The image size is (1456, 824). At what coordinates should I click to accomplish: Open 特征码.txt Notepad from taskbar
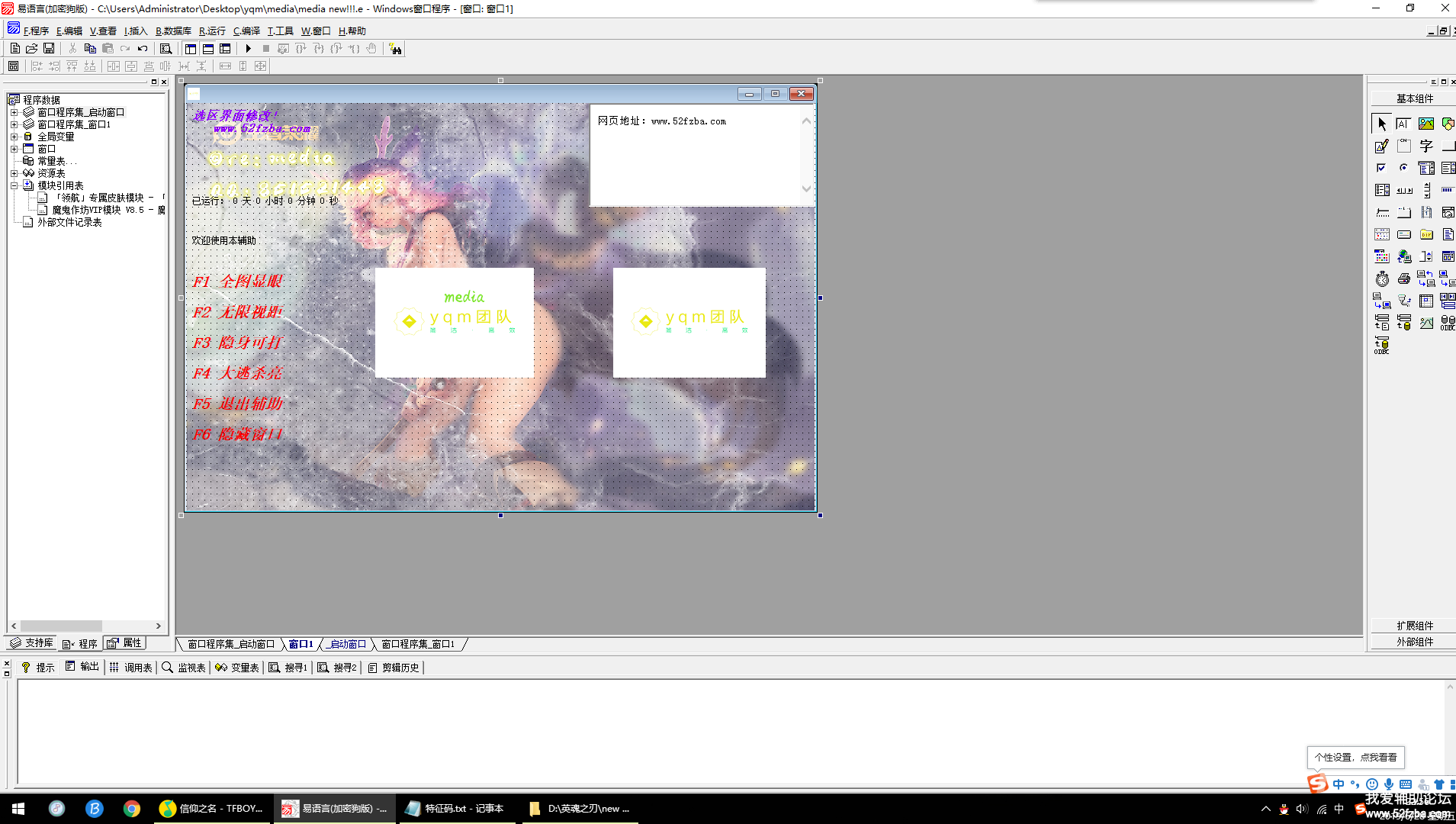pyautogui.click(x=456, y=809)
